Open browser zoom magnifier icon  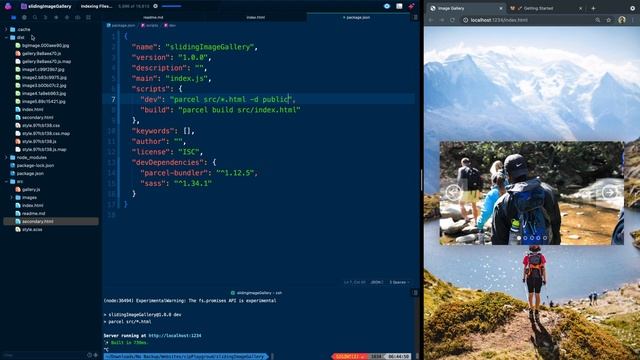click(x=598, y=20)
